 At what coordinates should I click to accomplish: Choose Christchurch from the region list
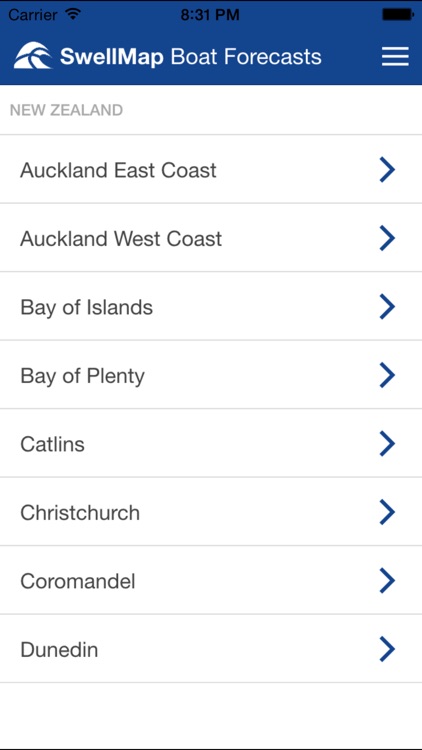click(x=211, y=512)
